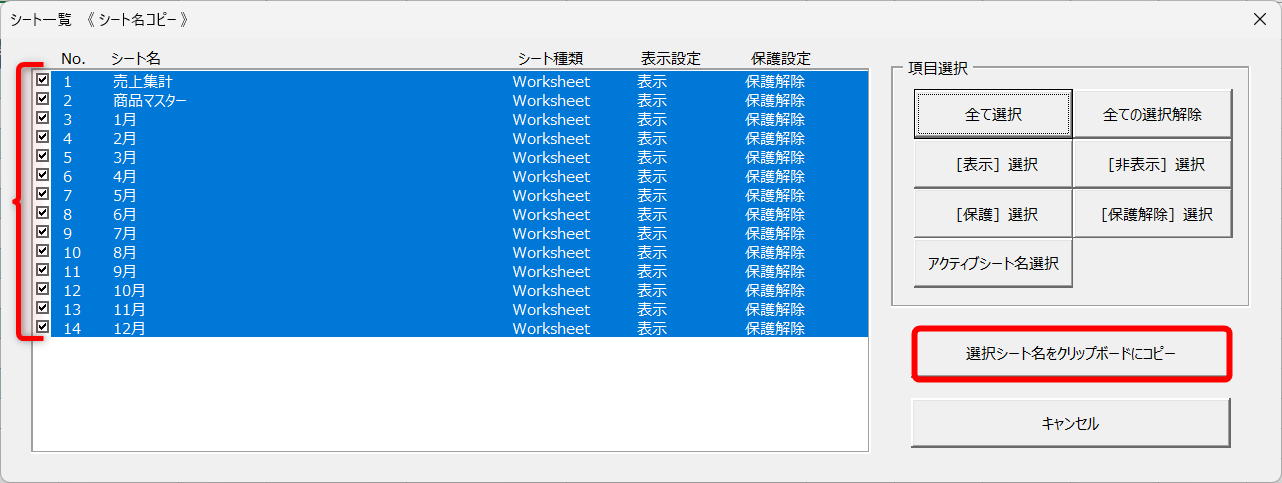Viewport: 1282px width, 483px height.
Task: Click the 表示設定 column header
Action: (671, 59)
